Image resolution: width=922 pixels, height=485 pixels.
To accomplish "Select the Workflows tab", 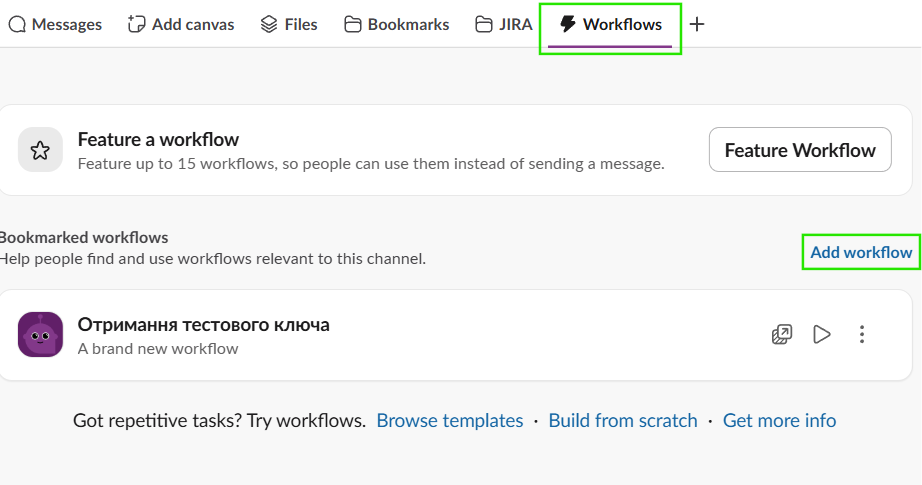I will click(610, 25).
